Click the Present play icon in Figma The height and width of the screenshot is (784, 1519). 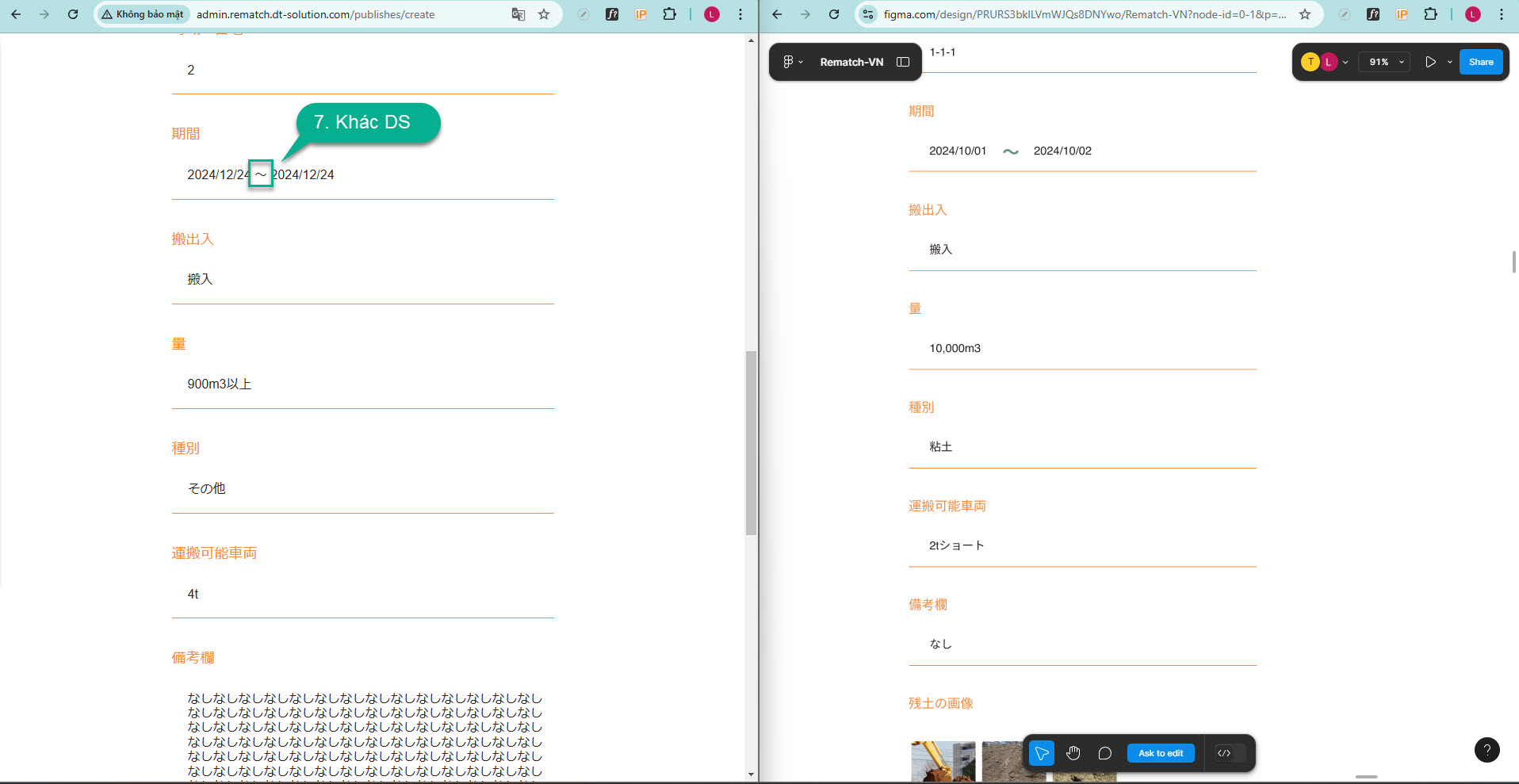[1430, 62]
